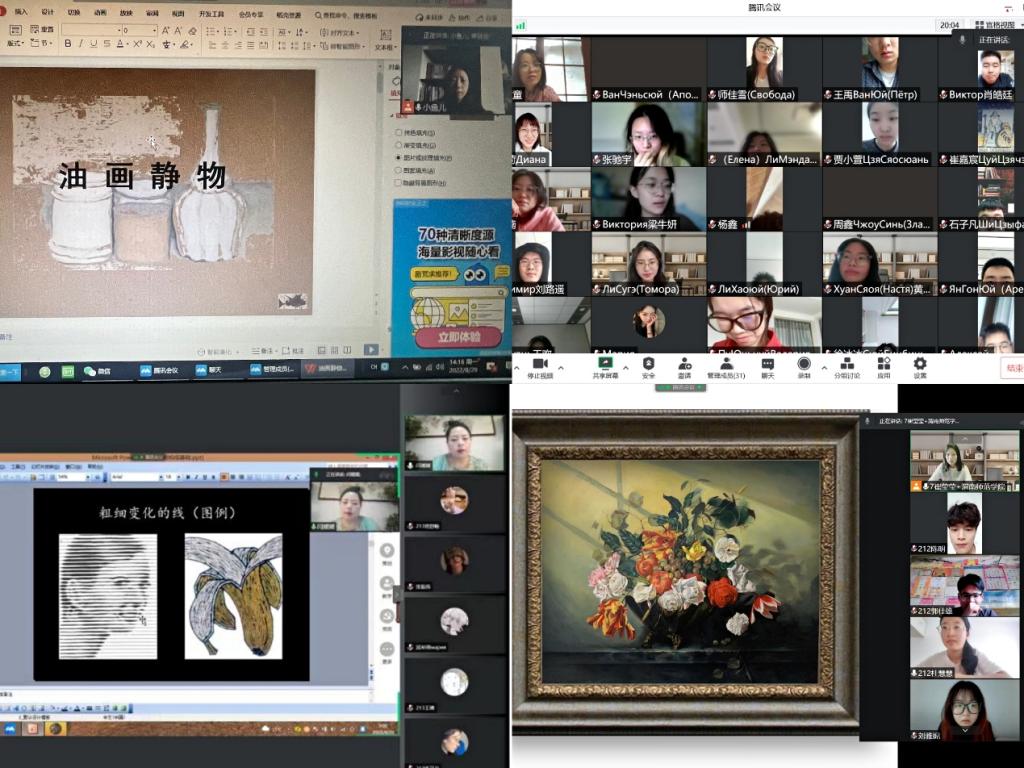Open the meeting Settings gear icon
Screen dimensions: 1024x768
pos(920,363)
